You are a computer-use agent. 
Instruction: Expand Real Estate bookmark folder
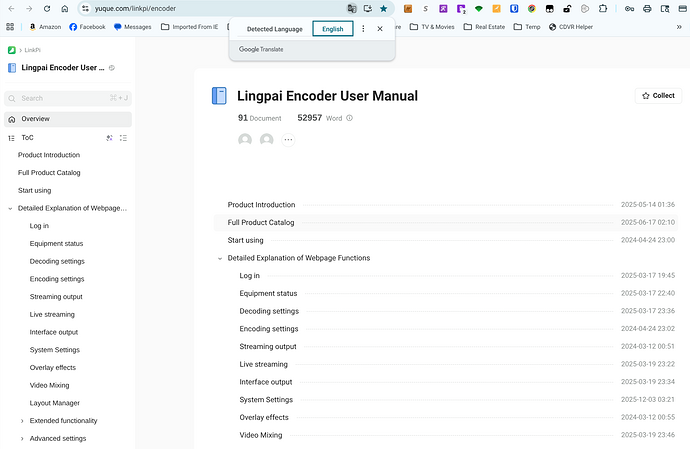point(484,27)
